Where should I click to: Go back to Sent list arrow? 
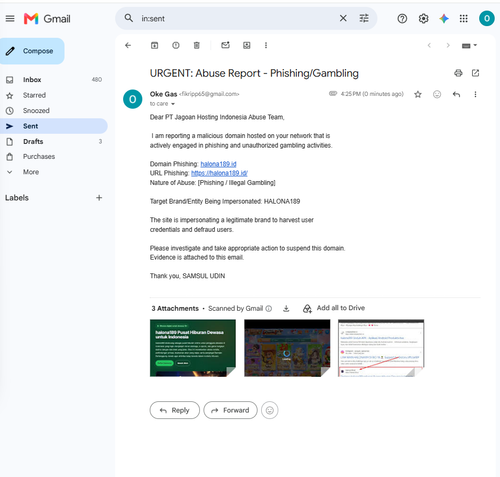point(128,45)
